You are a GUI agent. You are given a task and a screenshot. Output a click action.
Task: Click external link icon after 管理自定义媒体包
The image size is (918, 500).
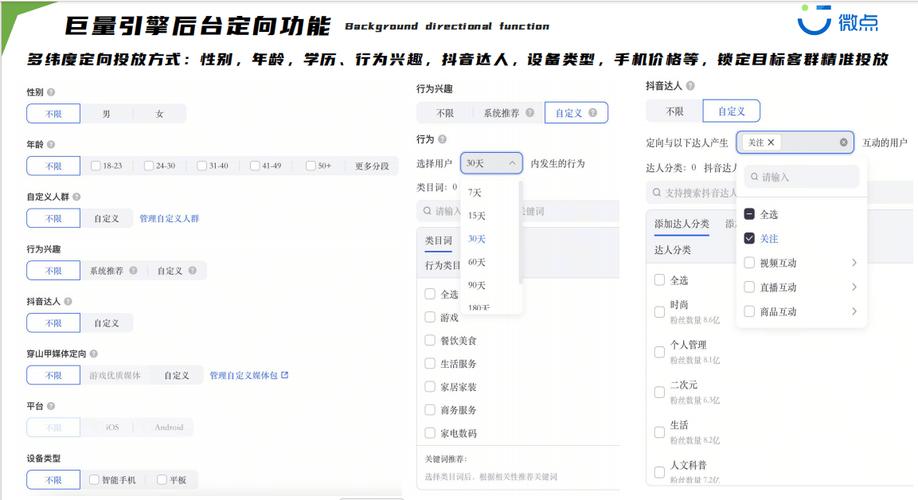(285, 375)
